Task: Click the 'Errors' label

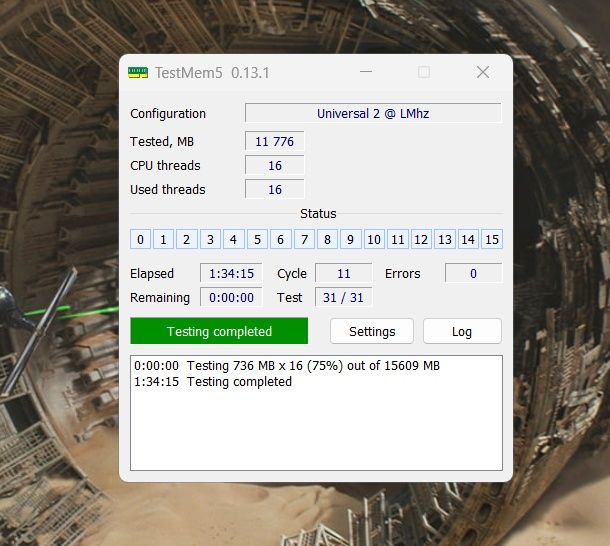Action: click(x=403, y=274)
